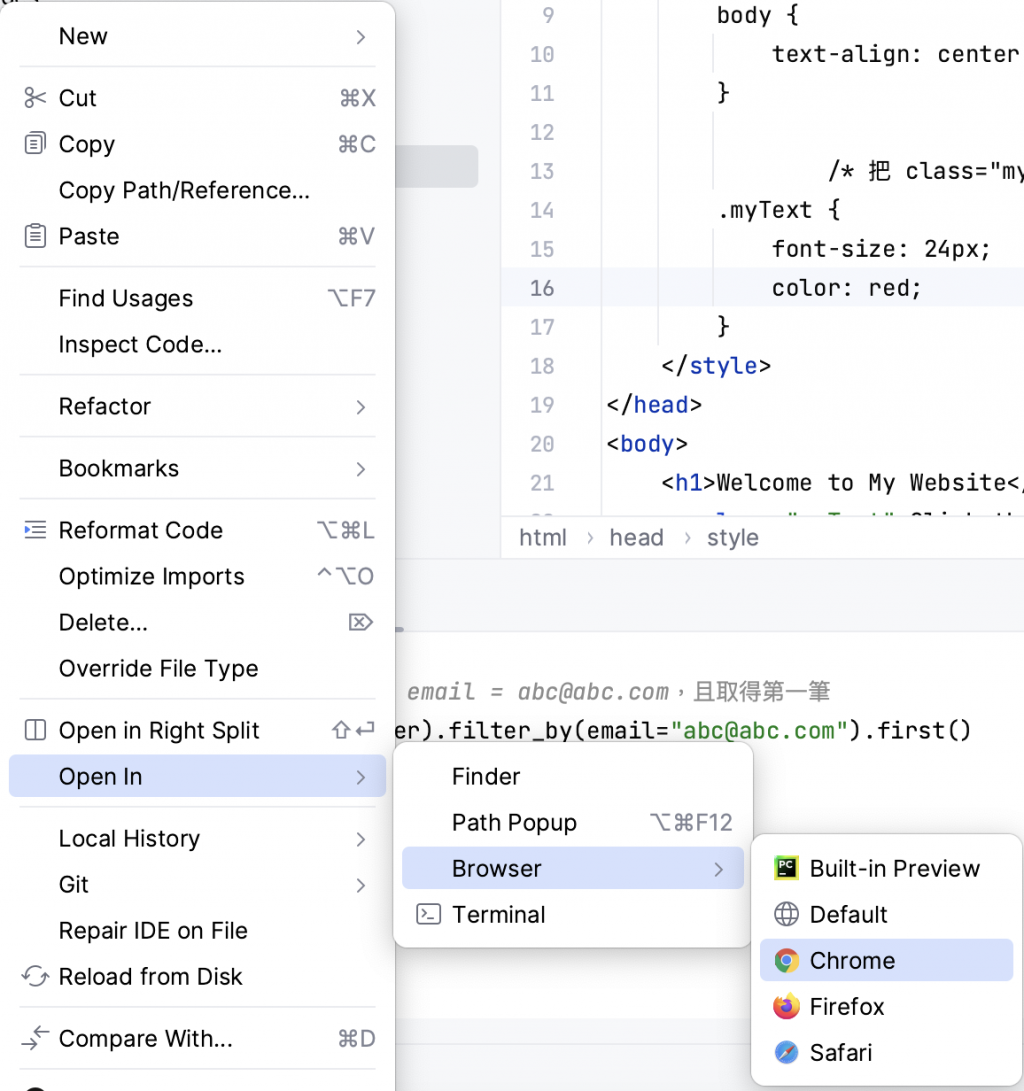Click the Cut scissors icon
Image resolution: width=1024 pixels, height=1091 pixels.
pyautogui.click(x=35, y=98)
